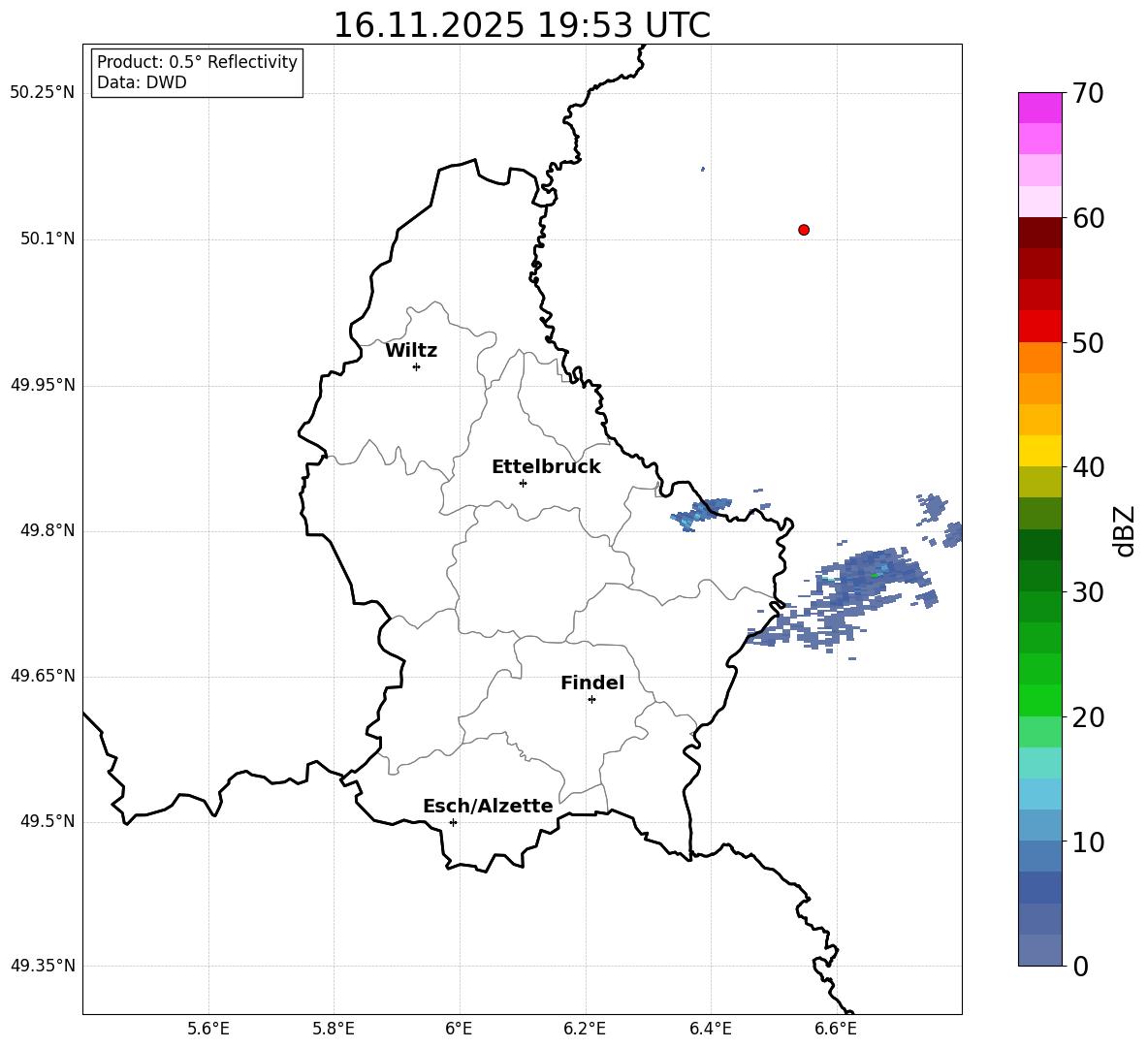This screenshot has height=1048, width=1148.
Task: Click the 30 tick label on colorbar
Action: 1088,592
